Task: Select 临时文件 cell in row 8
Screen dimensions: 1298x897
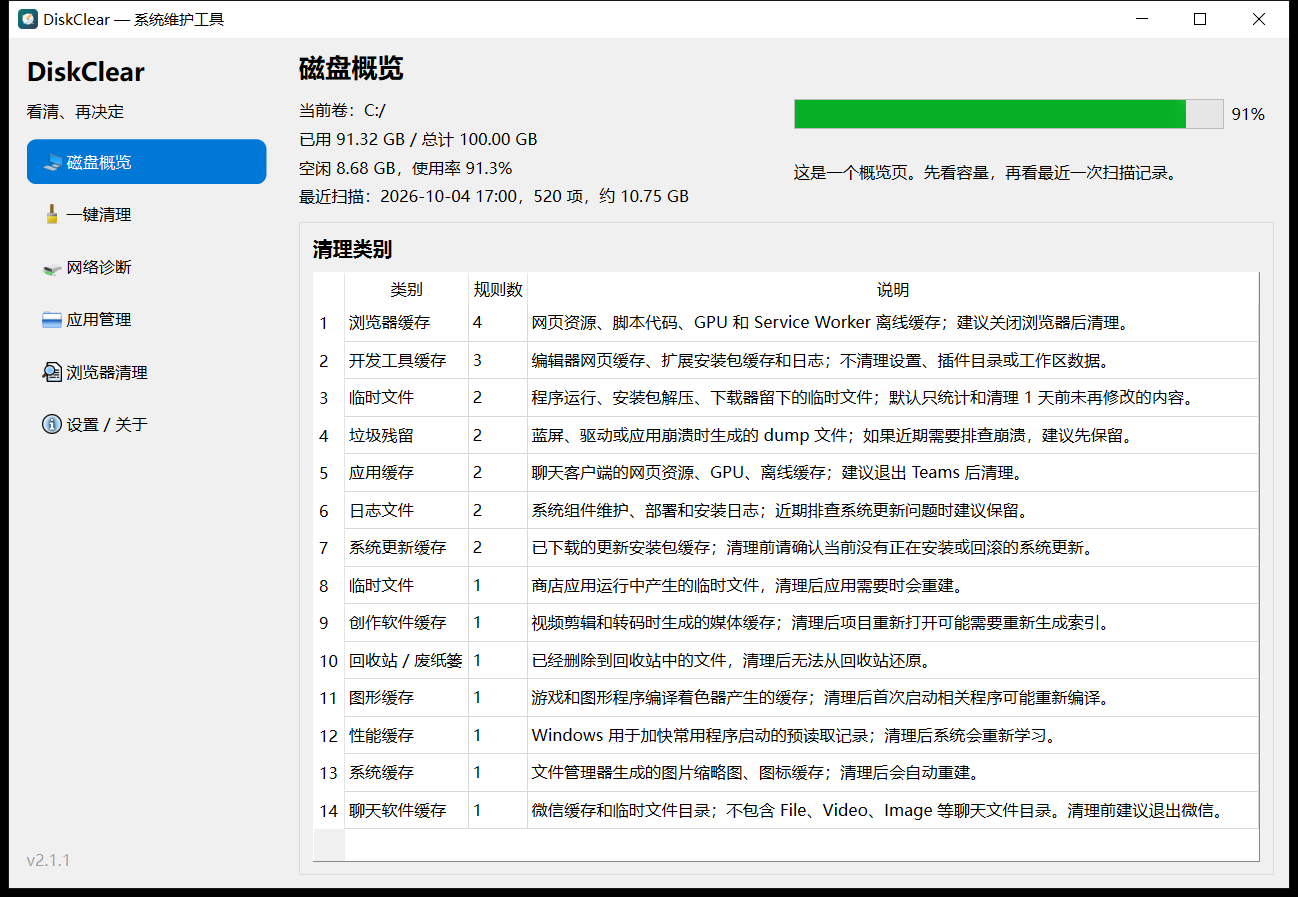Action: click(x=406, y=585)
